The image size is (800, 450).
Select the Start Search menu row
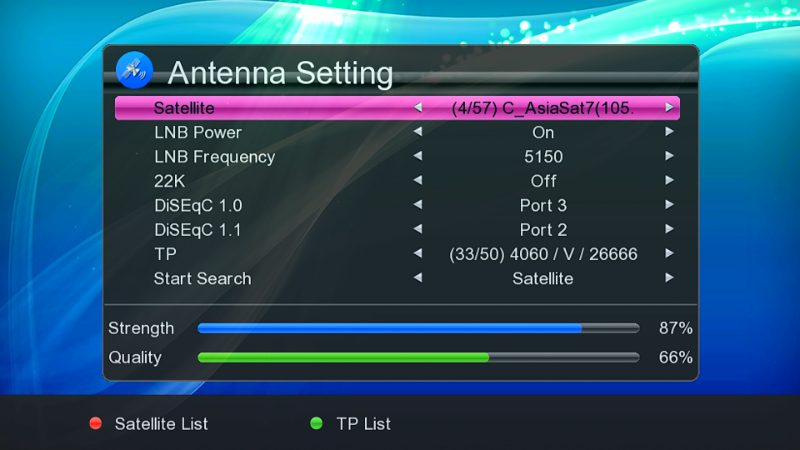coord(397,279)
